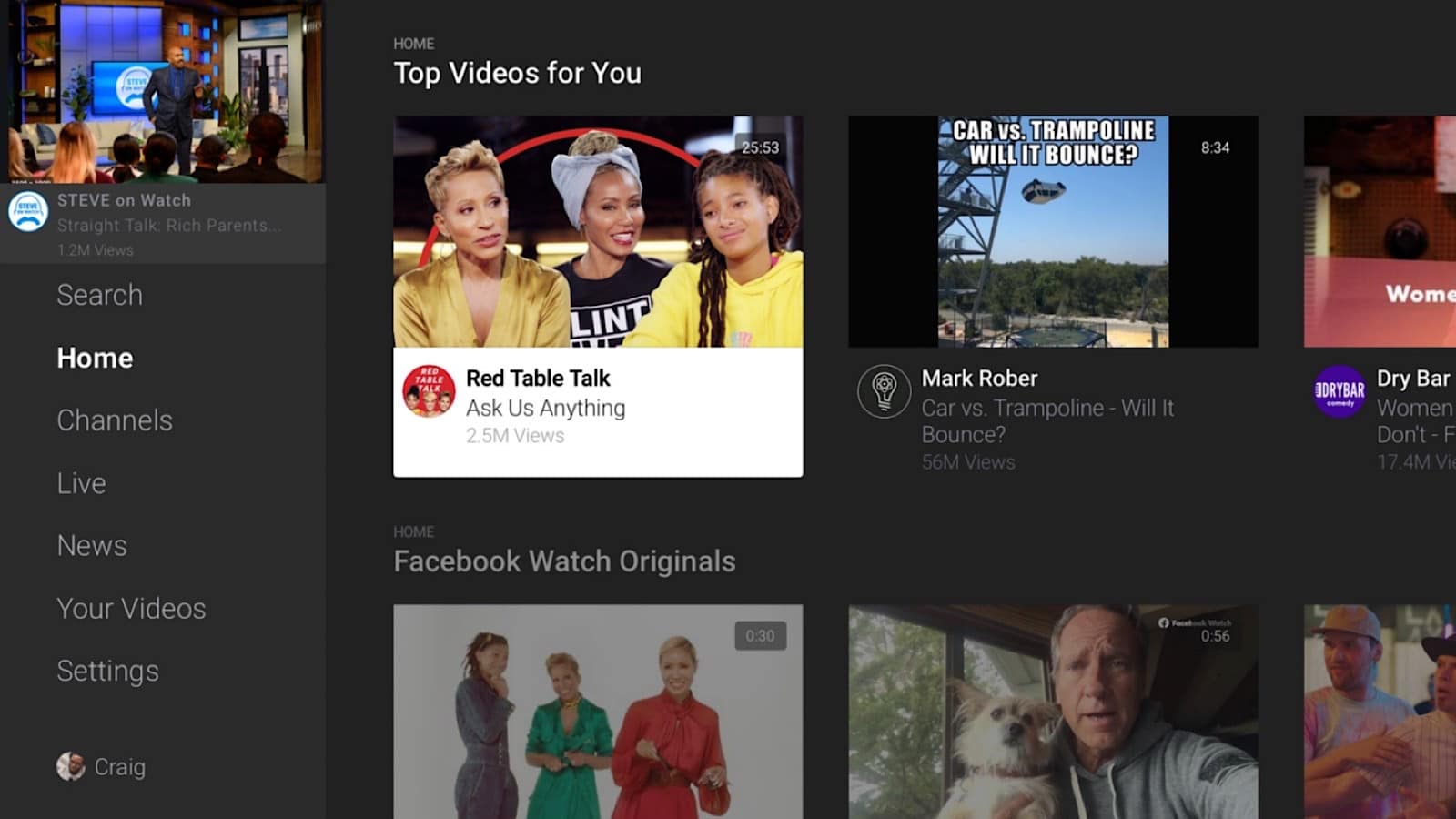Click the 'Ask Us Anything' video title
1456x819 pixels.
click(545, 408)
